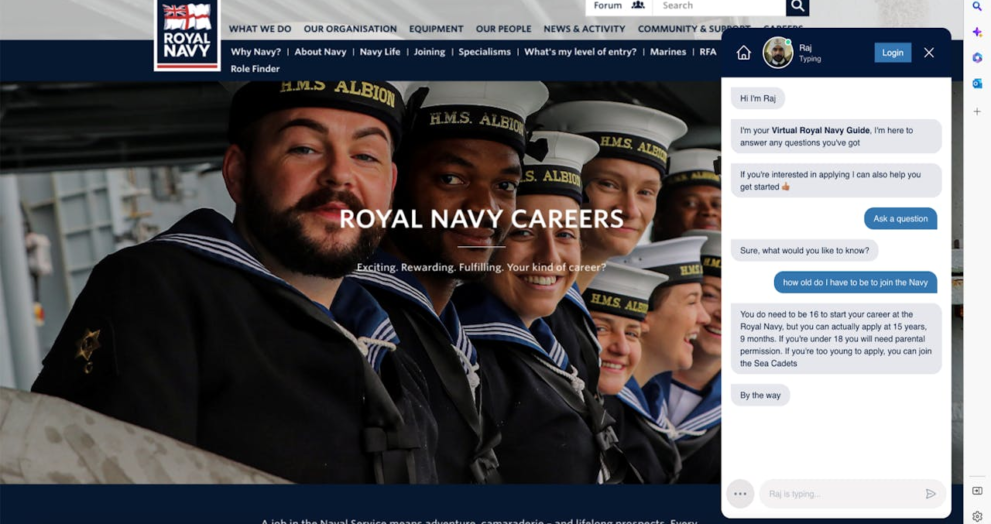This screenshot has height=524, width=991.
Task: Open the Outlook sidebar icon
Action: click(x=977, y=83)
